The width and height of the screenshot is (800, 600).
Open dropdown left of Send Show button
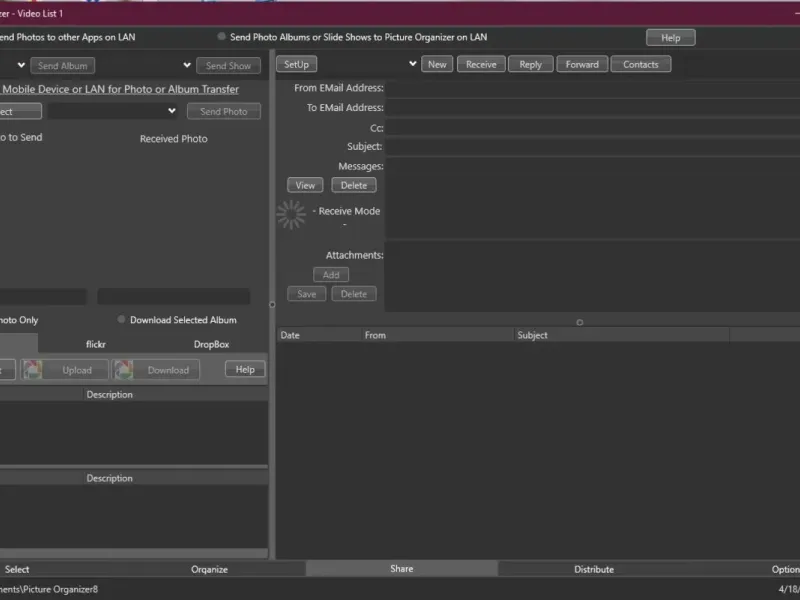[x=187, y=65]
